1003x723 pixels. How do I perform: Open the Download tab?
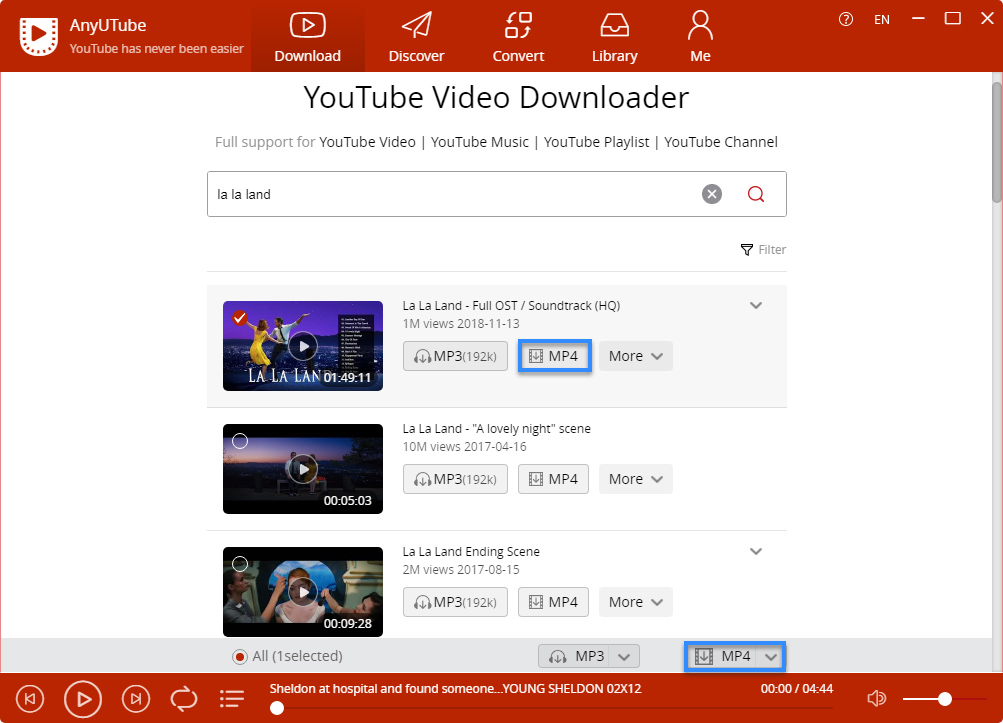[308, 37]
